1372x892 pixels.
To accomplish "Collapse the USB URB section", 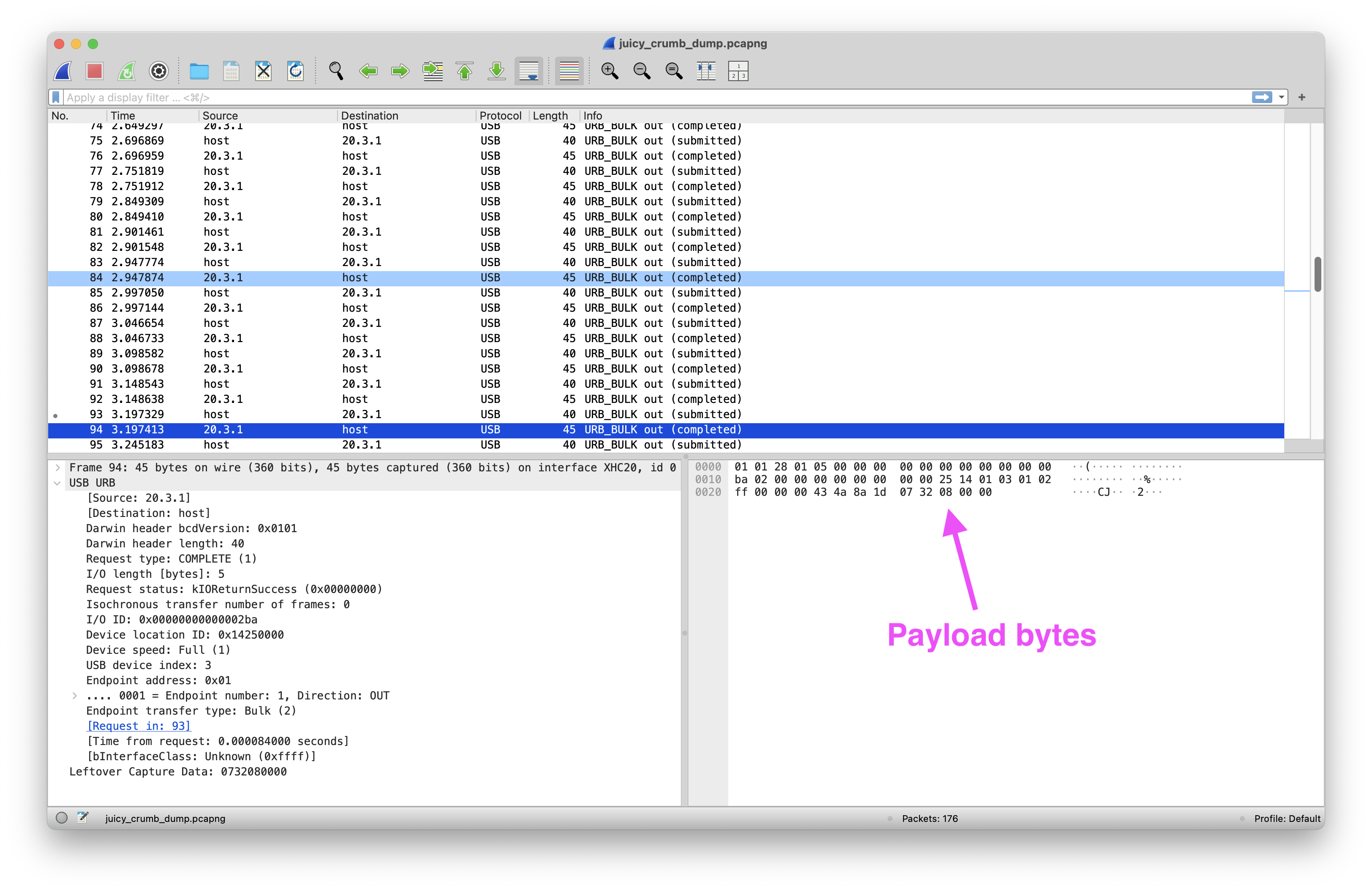I will (57, 483).
